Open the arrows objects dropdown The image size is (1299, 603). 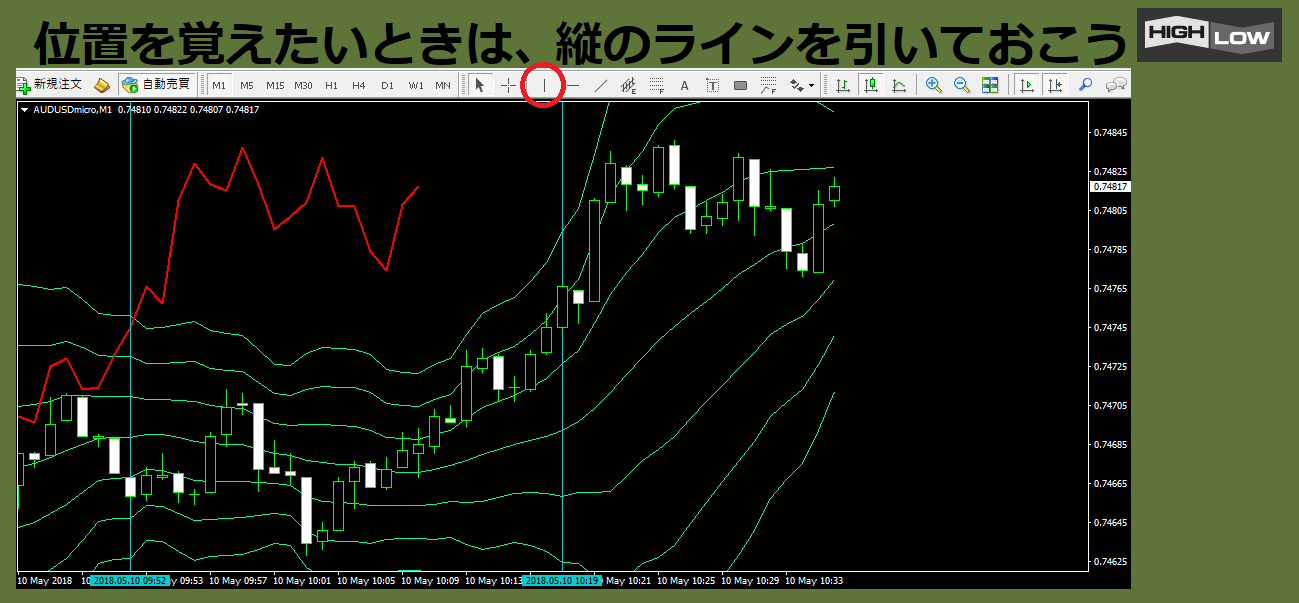[801, 85]
